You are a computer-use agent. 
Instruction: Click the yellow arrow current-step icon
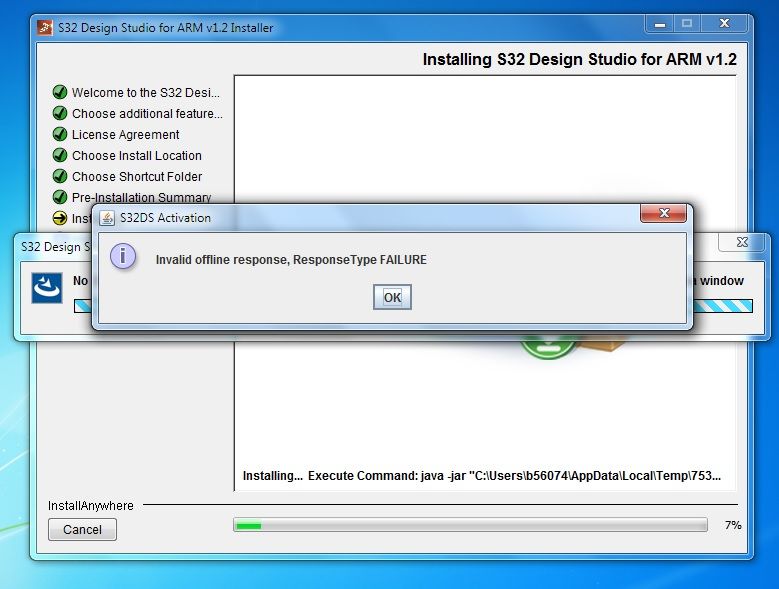[x=60, y=218]
